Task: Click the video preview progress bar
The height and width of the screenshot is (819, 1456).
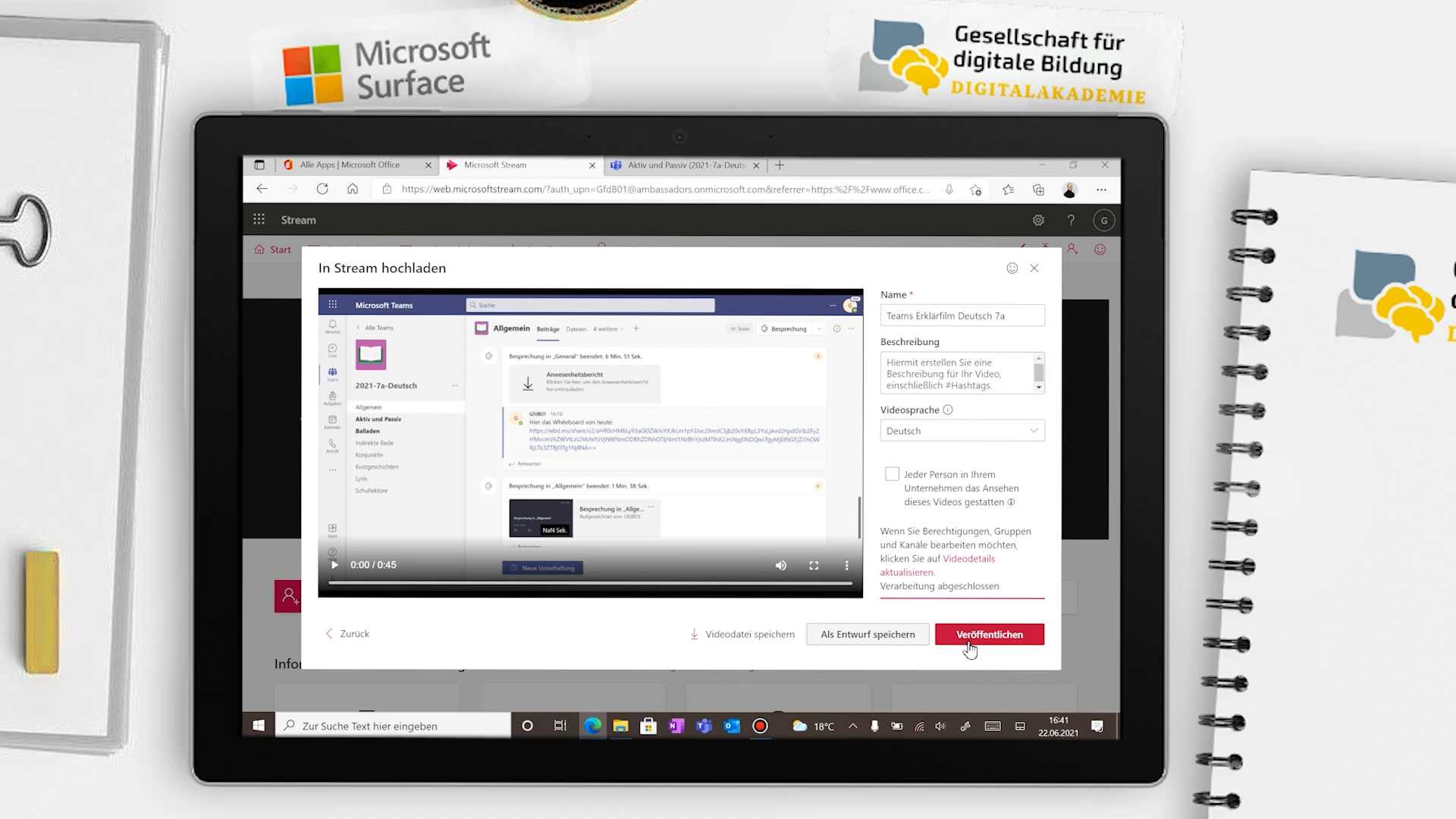Action: 590,583
